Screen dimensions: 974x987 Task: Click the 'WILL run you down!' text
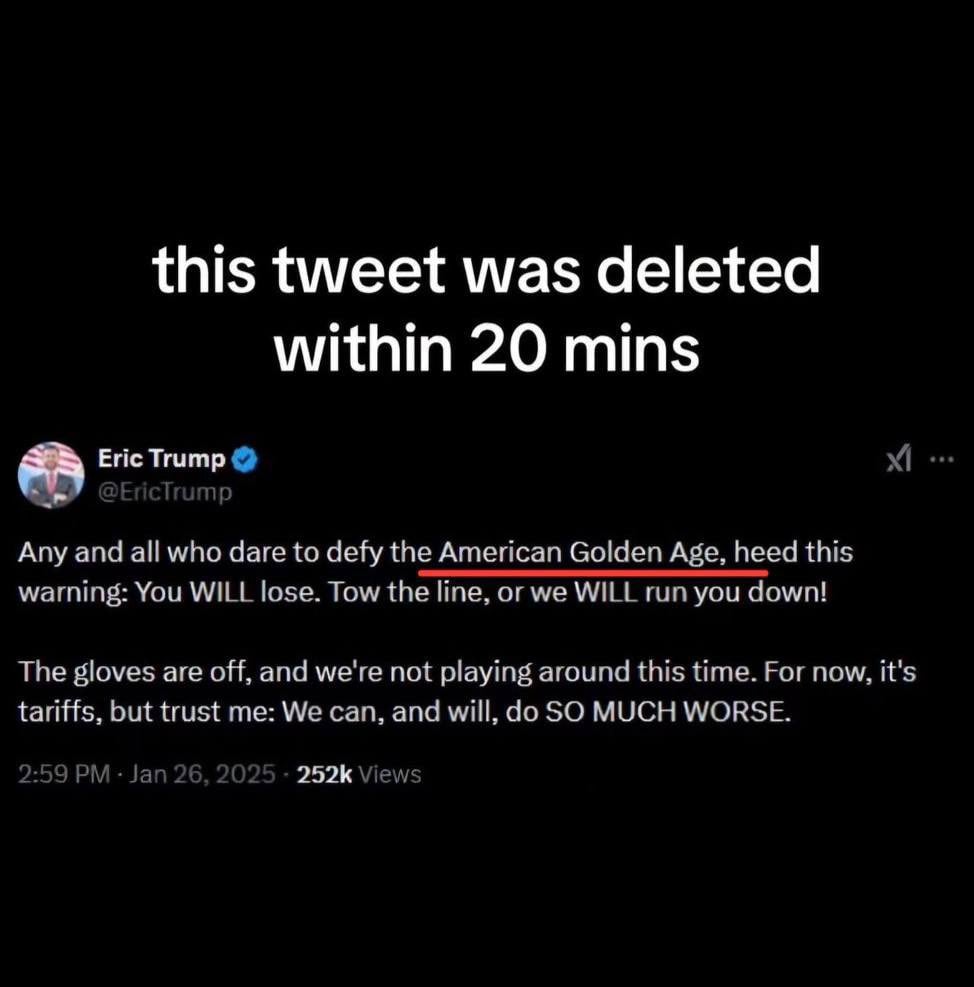point(700,592)
